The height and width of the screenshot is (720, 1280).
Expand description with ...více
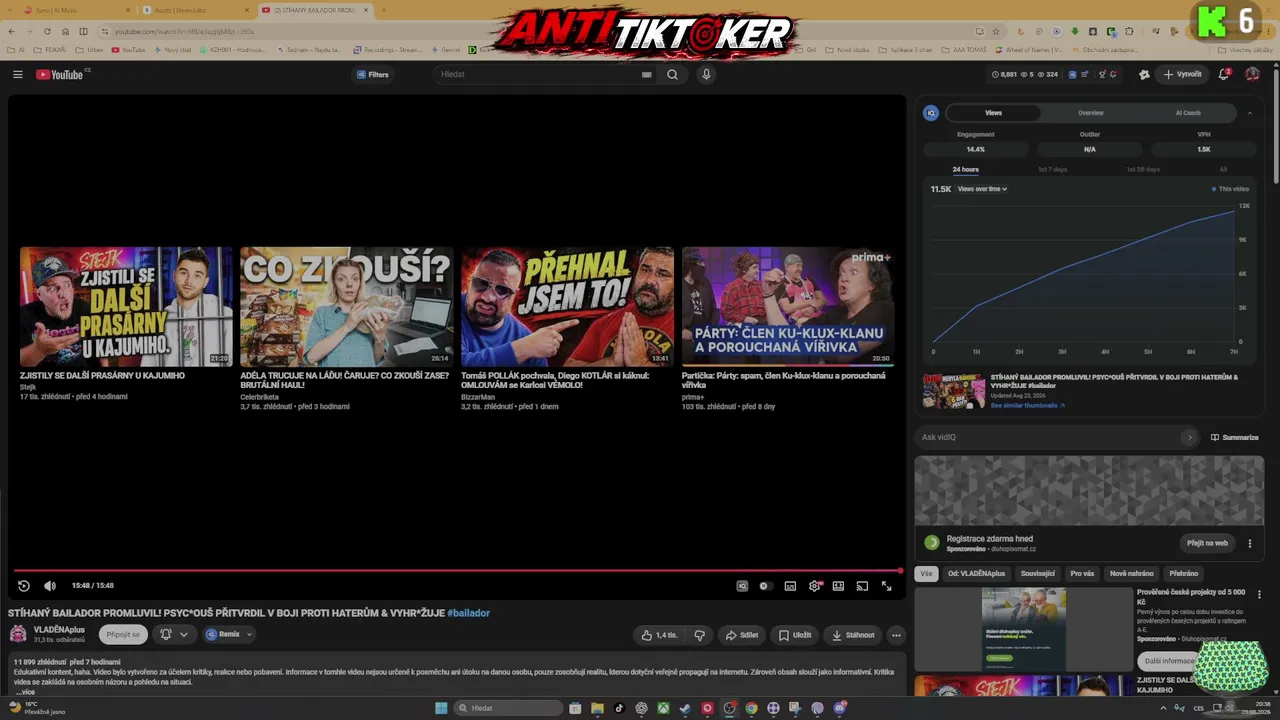tap(25, 692)
